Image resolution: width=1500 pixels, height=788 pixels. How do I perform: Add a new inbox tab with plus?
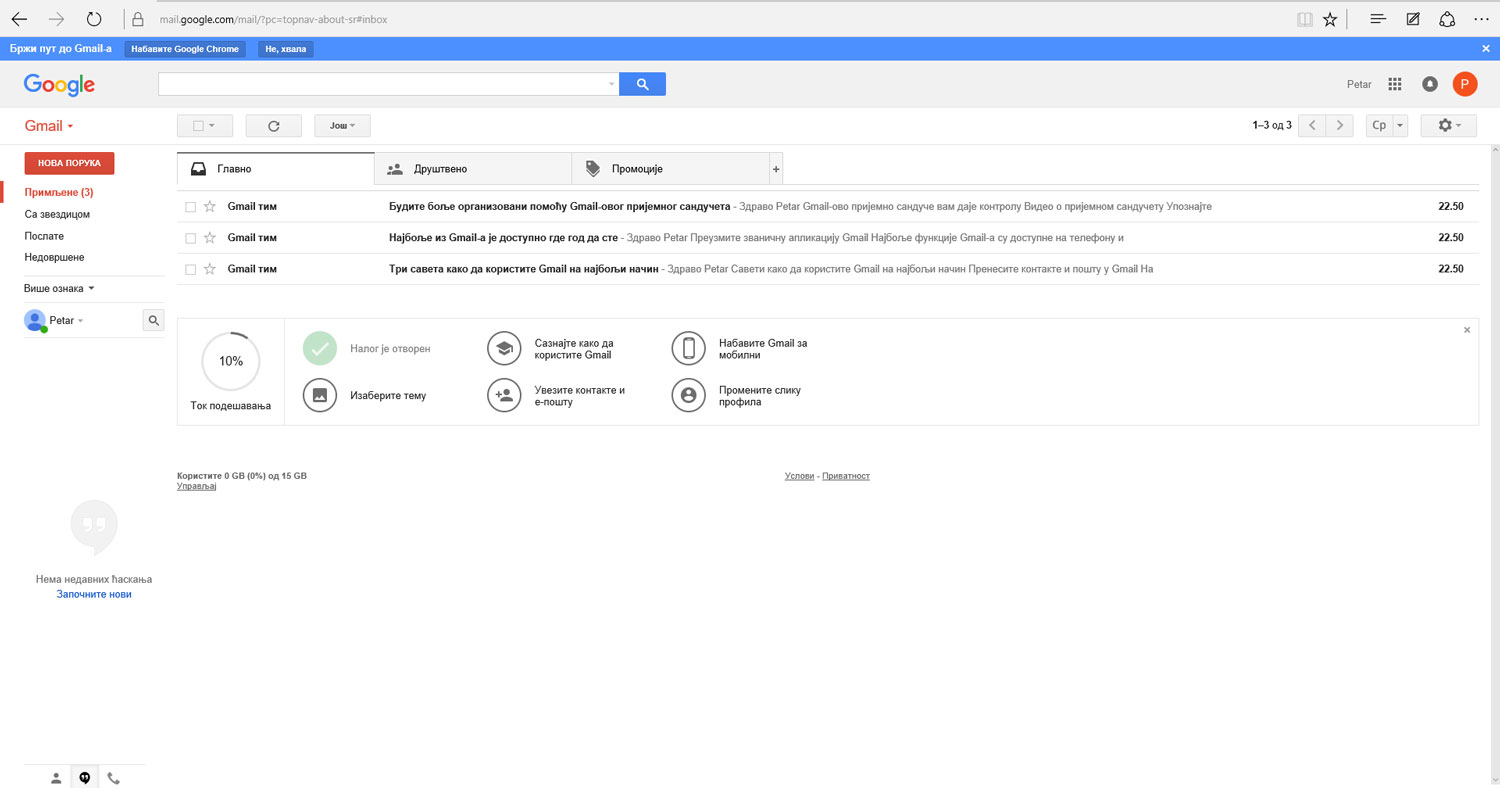click(x=776, y=169)
